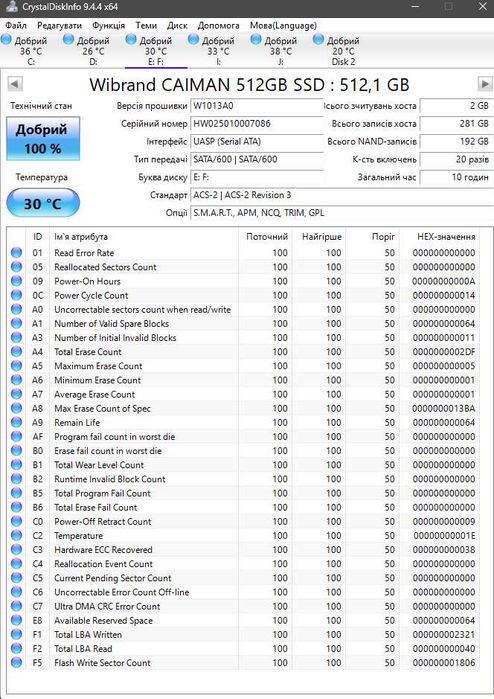Click status icon of Total Erase Count
494x699 pixels.
pyautogui.click(x=16, y=352)
